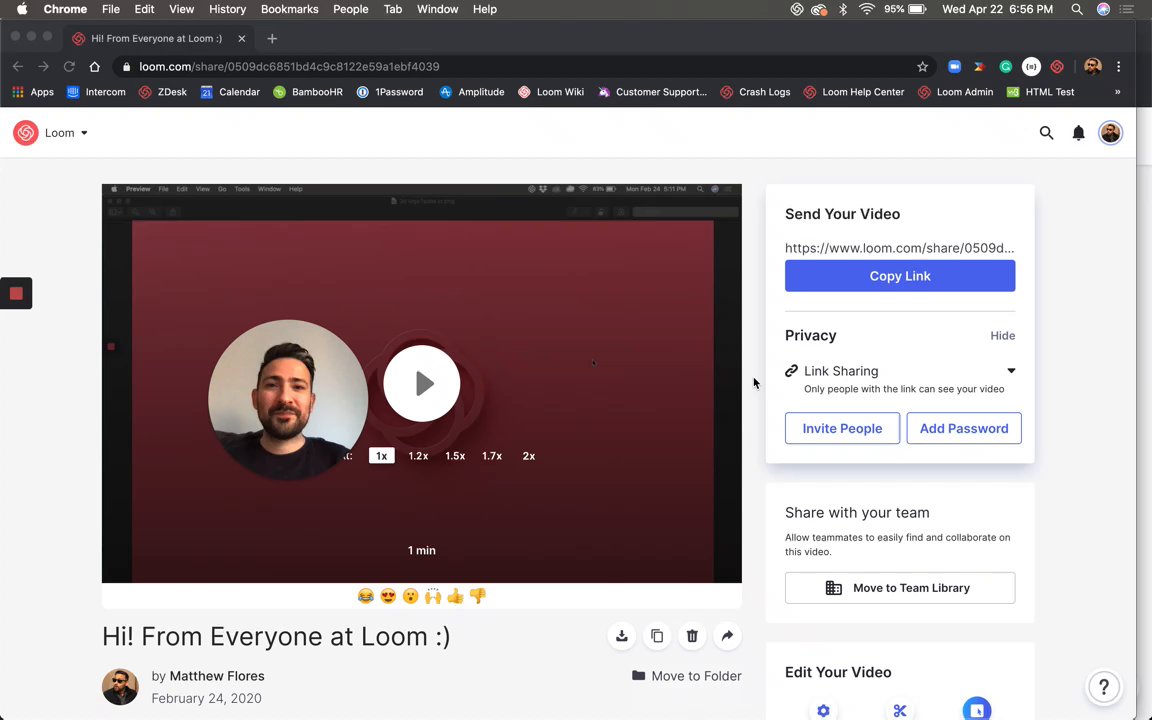Download the video with the download icon
The width and height of the screenshot is (1152, 720).
coord(622,636)
